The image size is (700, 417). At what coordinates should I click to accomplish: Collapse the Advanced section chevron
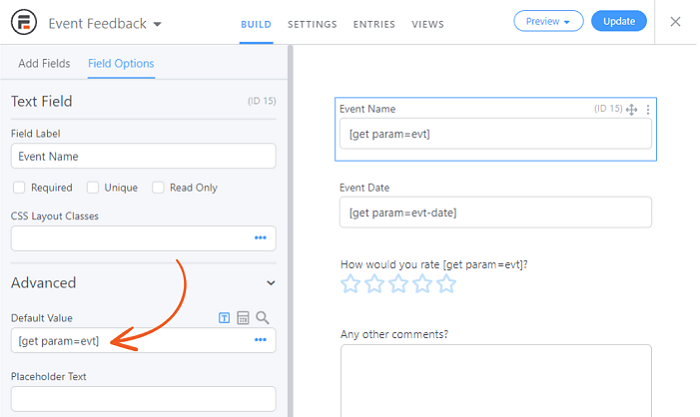click(271, 283)
